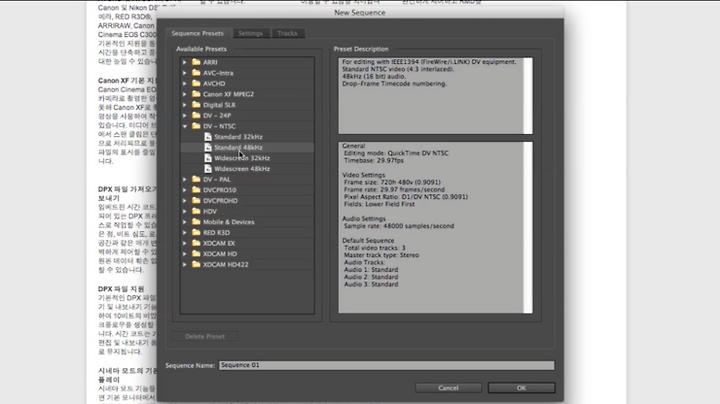Click the Preset Description text scrollbar

(x=528, y=95)
